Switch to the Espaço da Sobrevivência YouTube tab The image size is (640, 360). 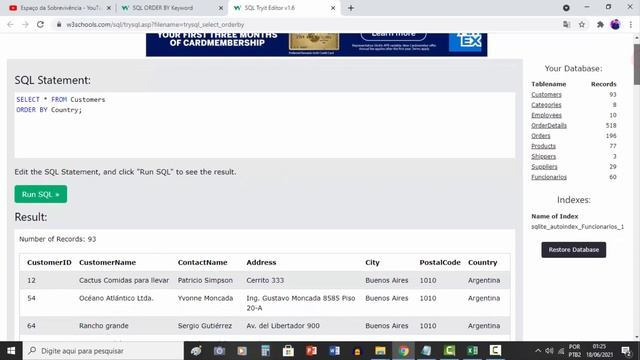(x=60, y=8)
